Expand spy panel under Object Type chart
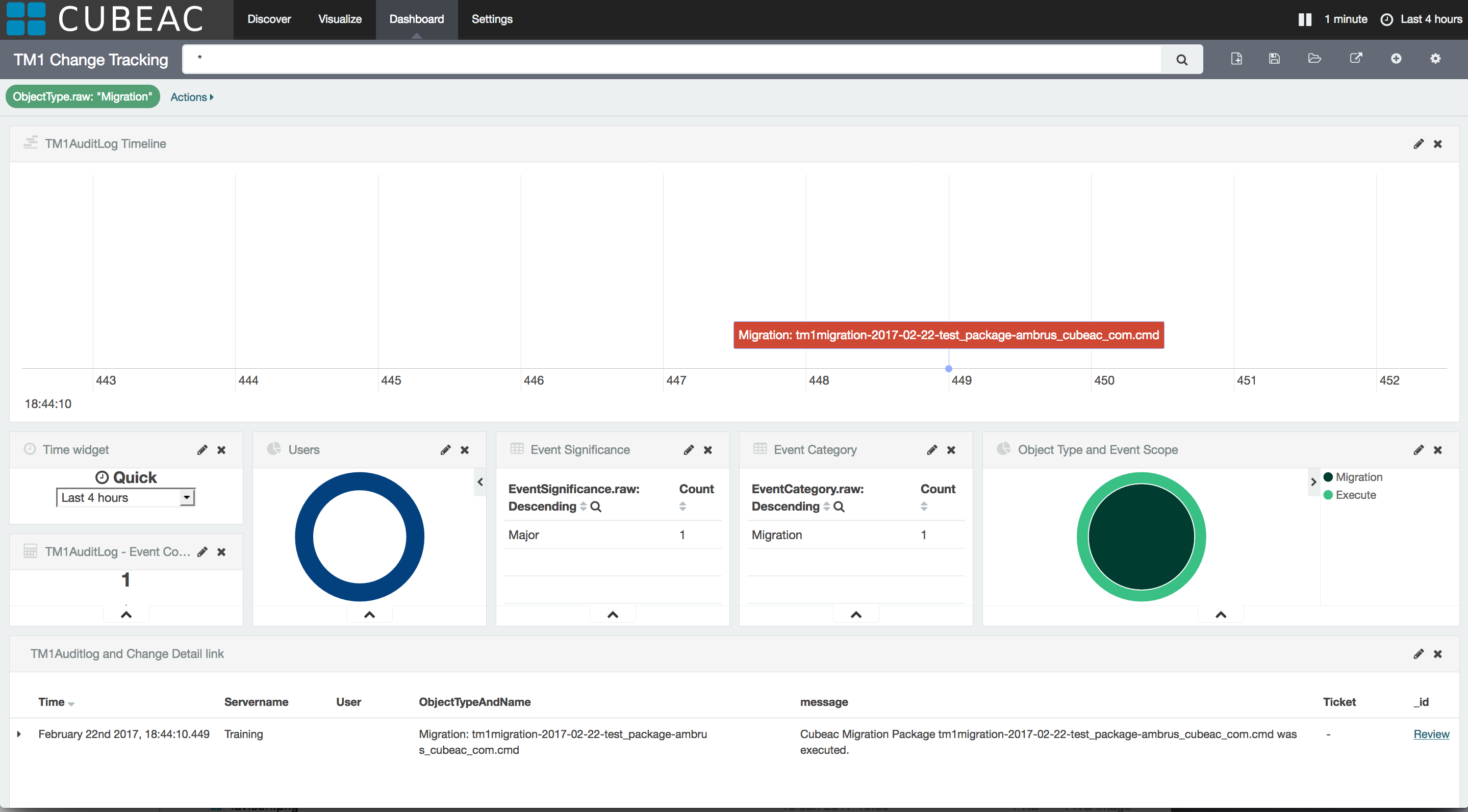The image size is (1468, 812). [x=1221, y=614]
